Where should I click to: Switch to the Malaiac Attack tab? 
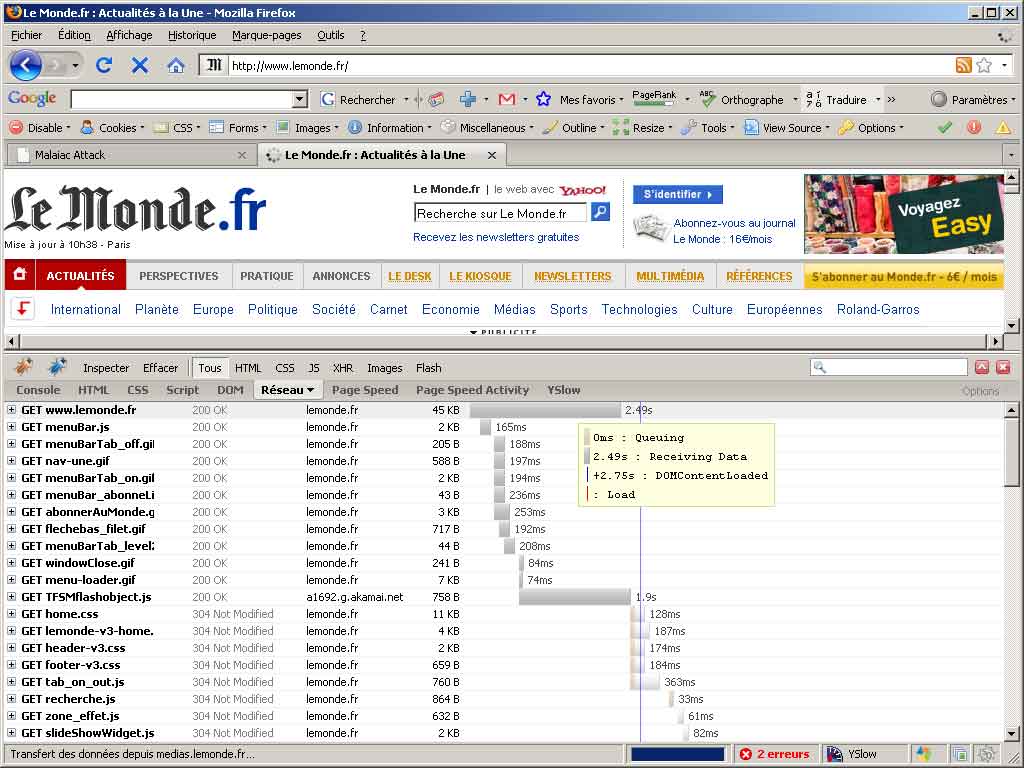point(131,155)
